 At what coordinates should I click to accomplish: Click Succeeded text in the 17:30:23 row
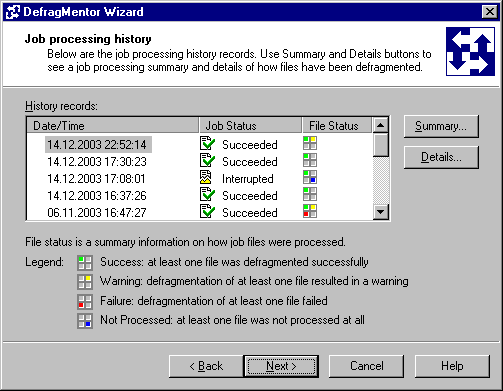click(x=250, y=162)
